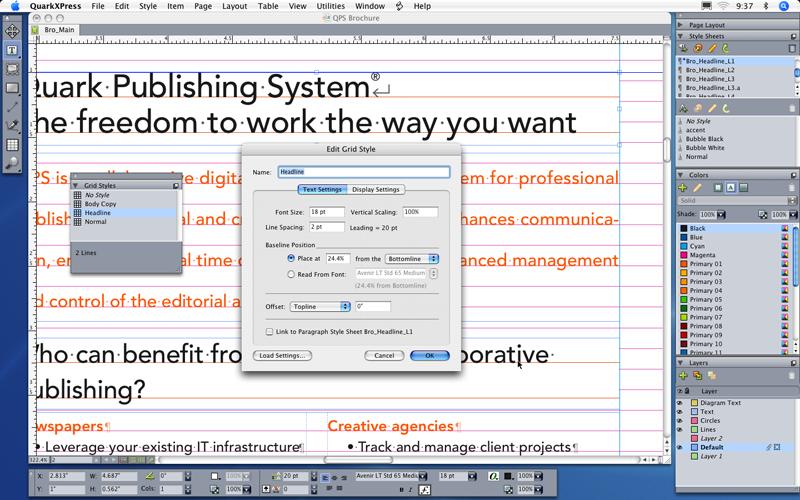Toggle visibility of Default layer
The height and width of the screenshot is (500, 800).
click(x=680, y=447)
